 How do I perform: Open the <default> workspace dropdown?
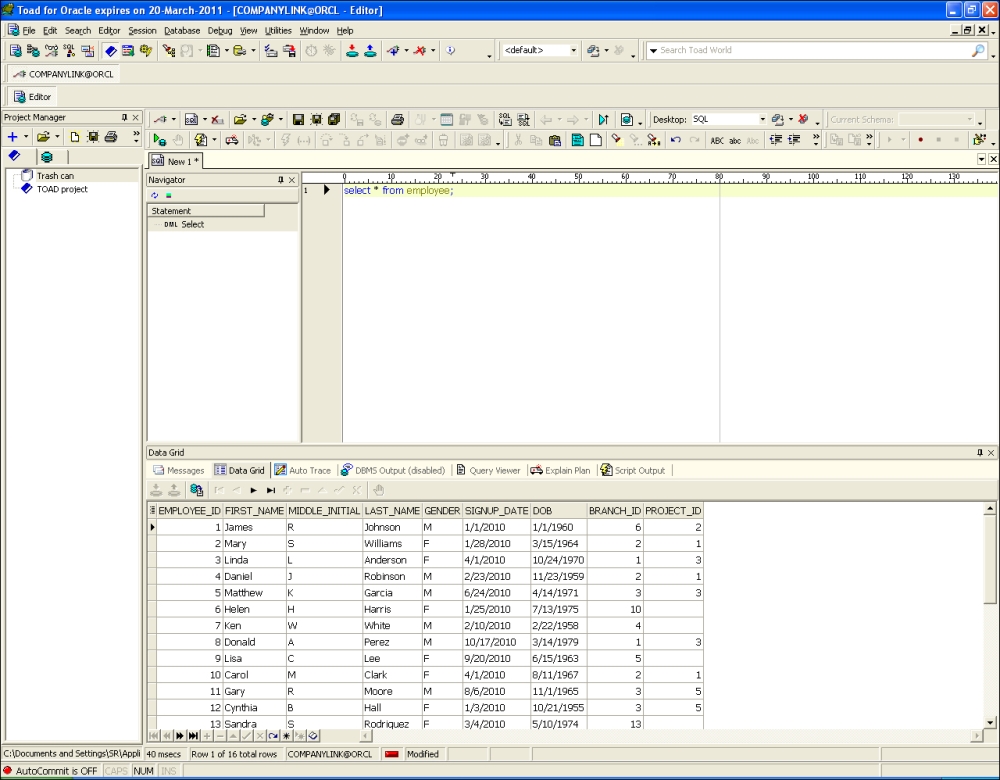point(573,50)
